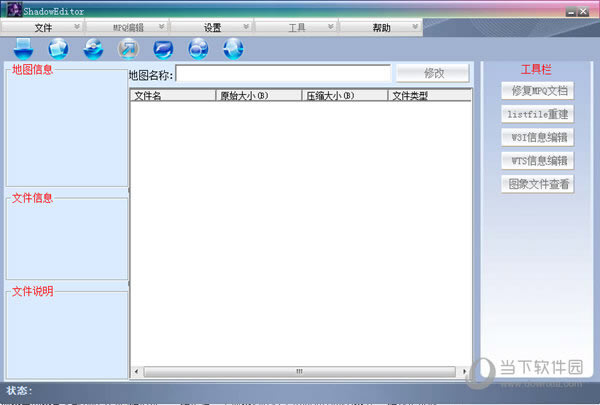
Task: Open the 文件 menu
Action: (x=43, y=28)
